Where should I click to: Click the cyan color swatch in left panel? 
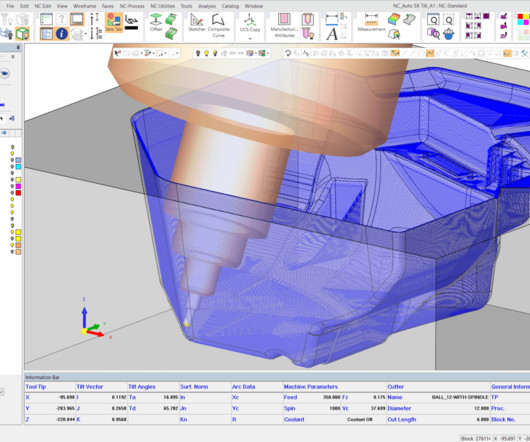18,167
